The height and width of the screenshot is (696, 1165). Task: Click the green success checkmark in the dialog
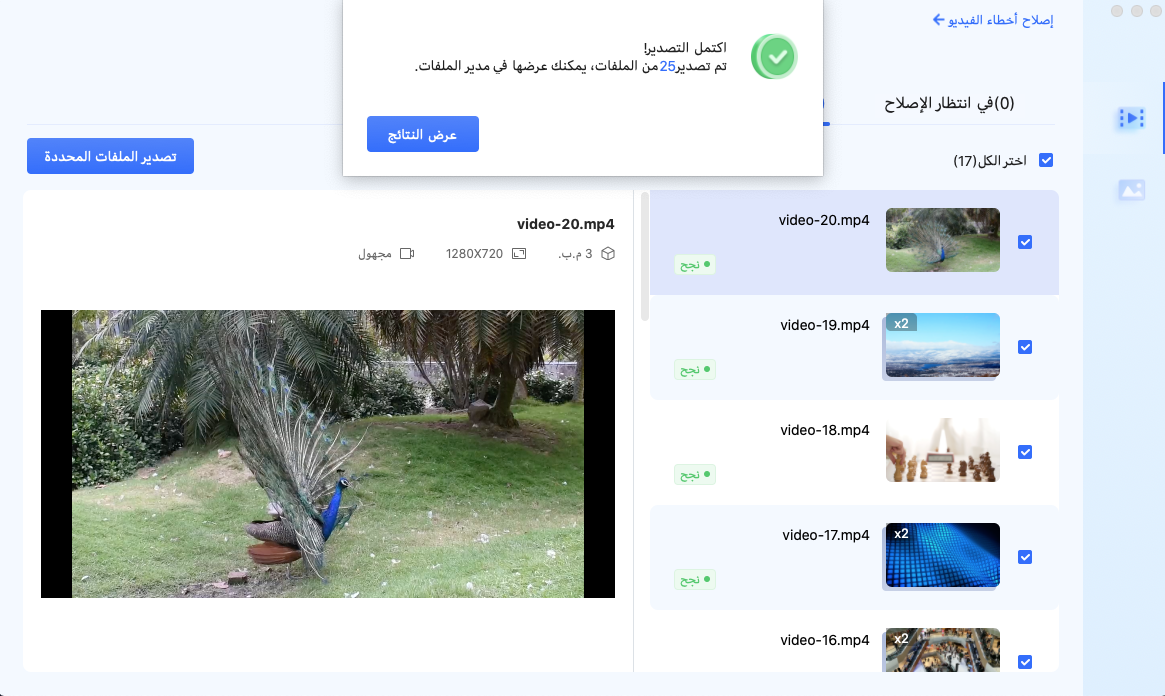(x=774, y=56)
